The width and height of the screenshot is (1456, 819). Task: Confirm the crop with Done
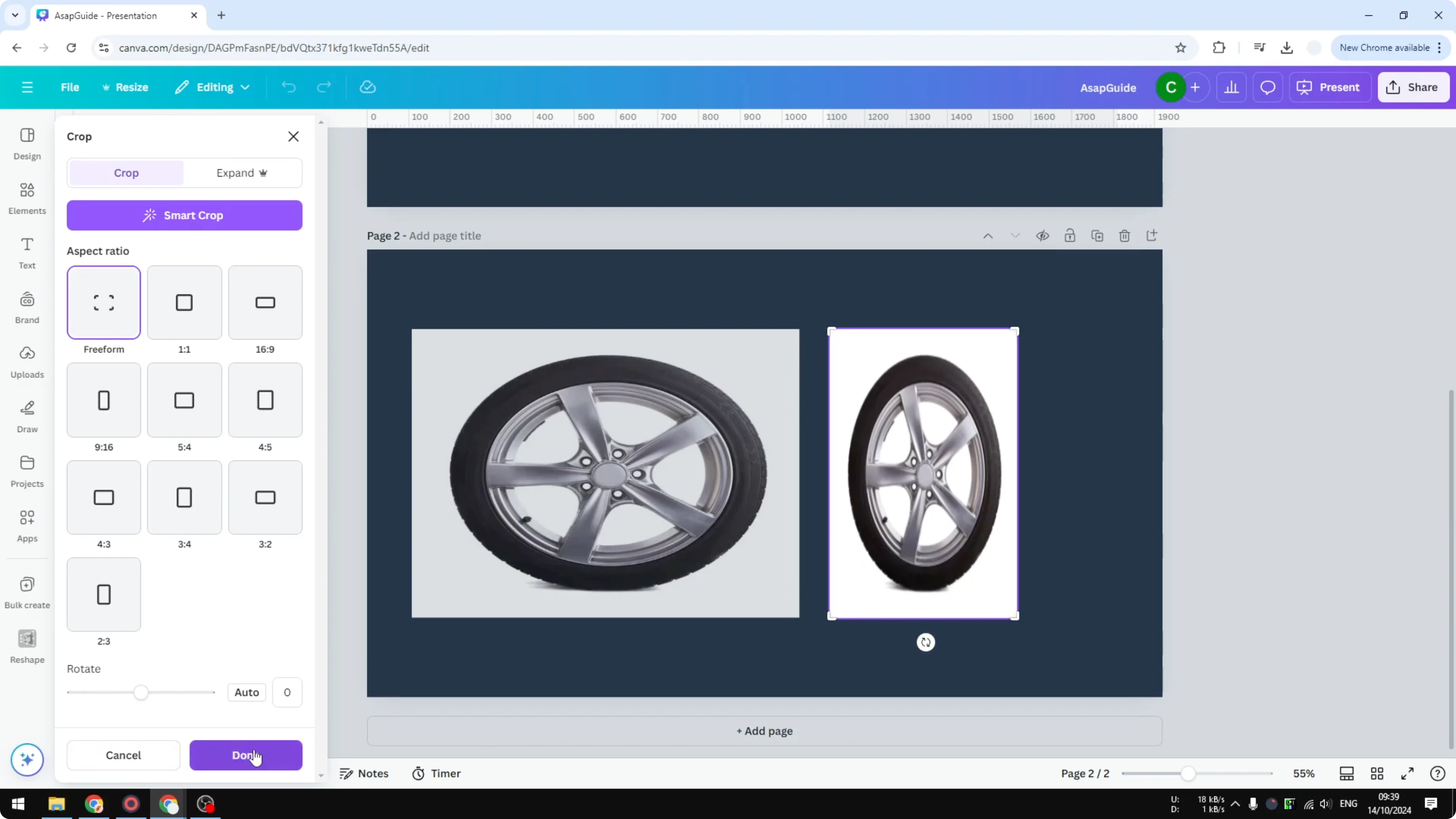click(246, 755)
